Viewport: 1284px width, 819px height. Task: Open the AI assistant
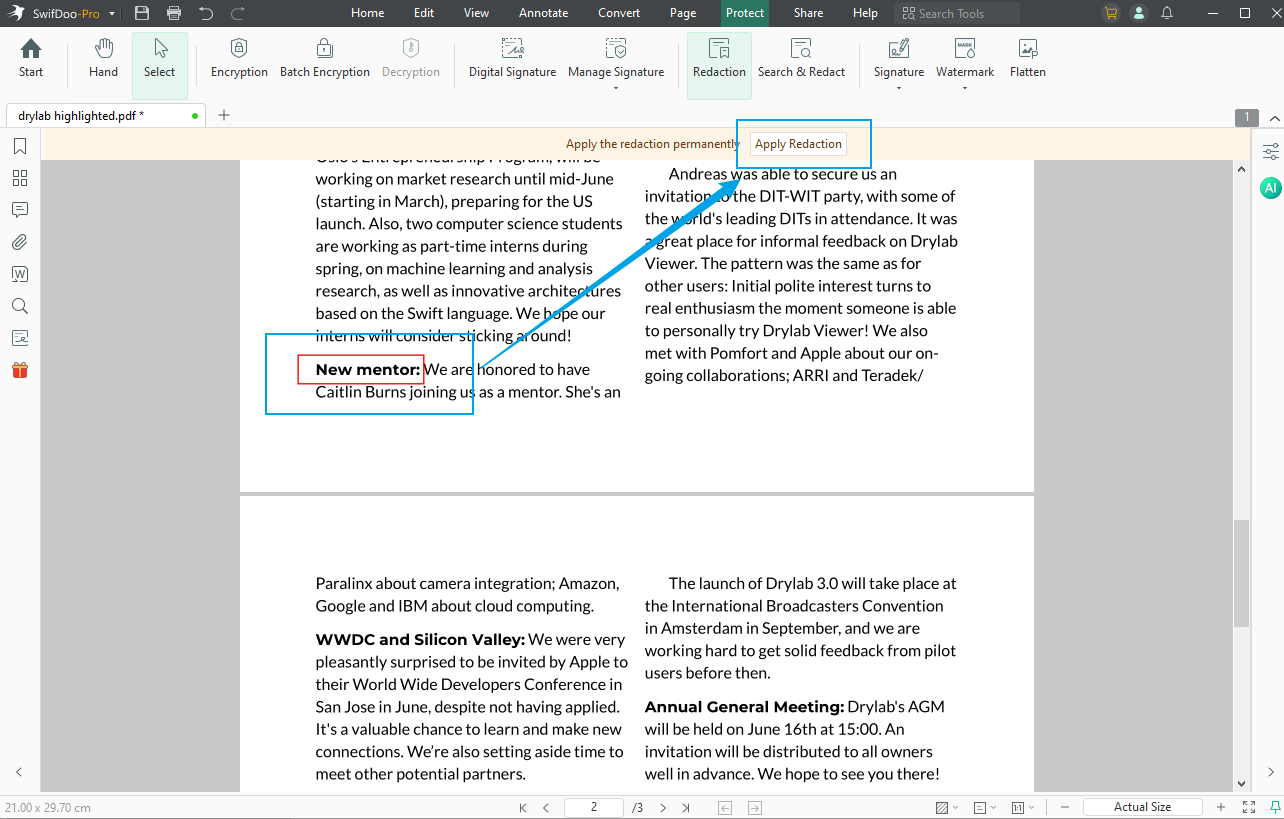pyautogui.click(x=1270, y=187)
